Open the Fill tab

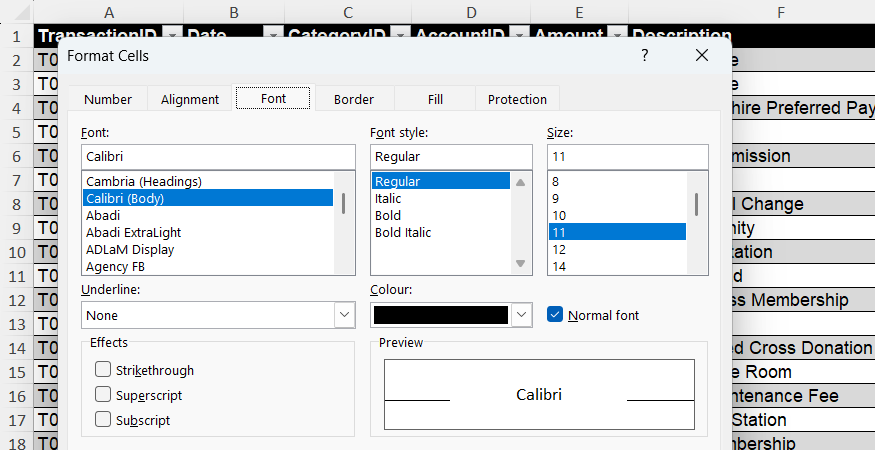pyautogui.click(x=435, y=99)
